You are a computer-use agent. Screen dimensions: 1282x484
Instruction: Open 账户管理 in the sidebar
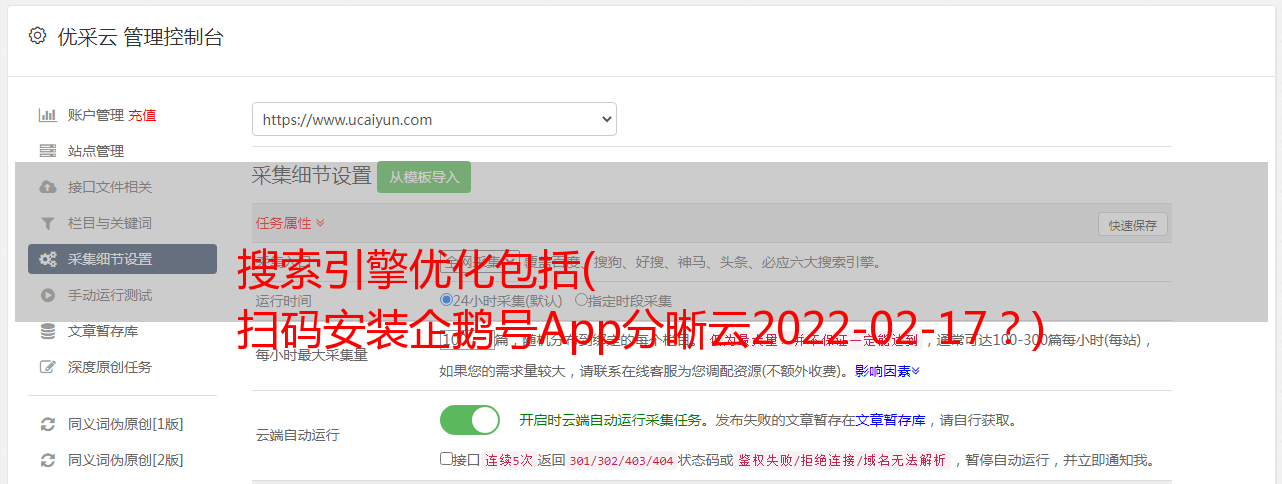tap(96, 115)
